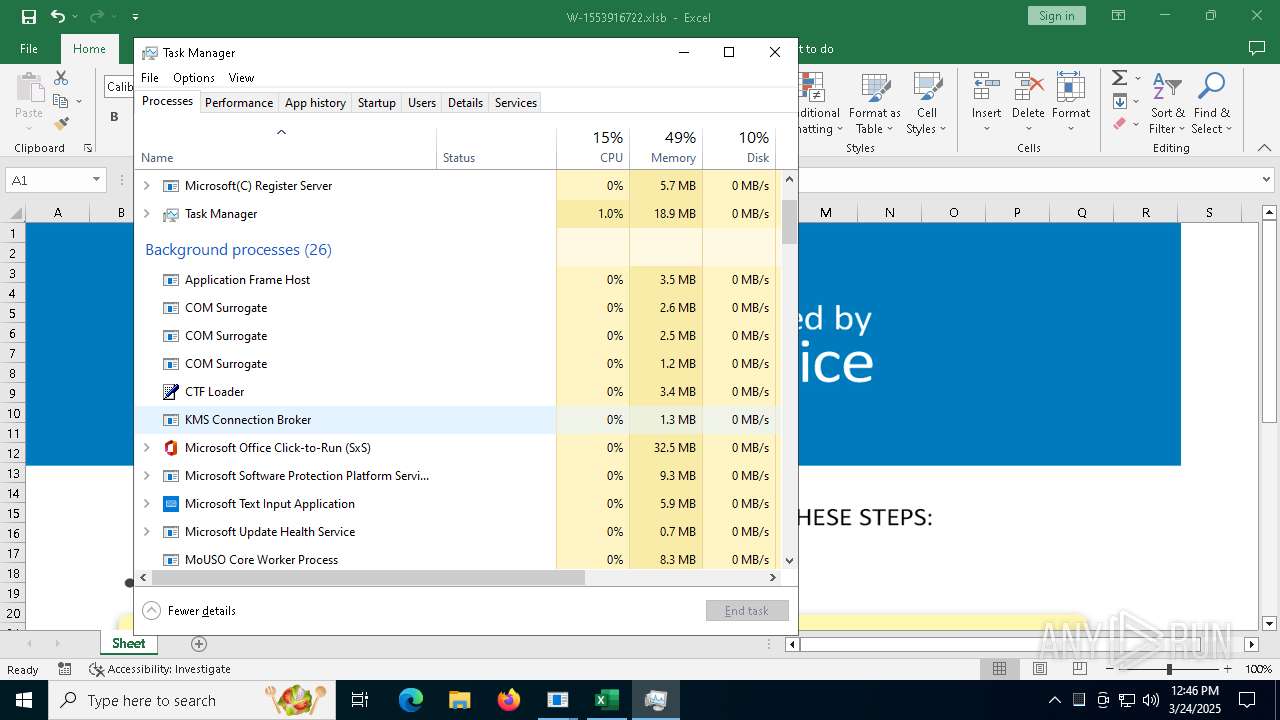This screenshot has width=1280, height=720.
Task: Switch to Performance tab
Action: pos(239,103)
